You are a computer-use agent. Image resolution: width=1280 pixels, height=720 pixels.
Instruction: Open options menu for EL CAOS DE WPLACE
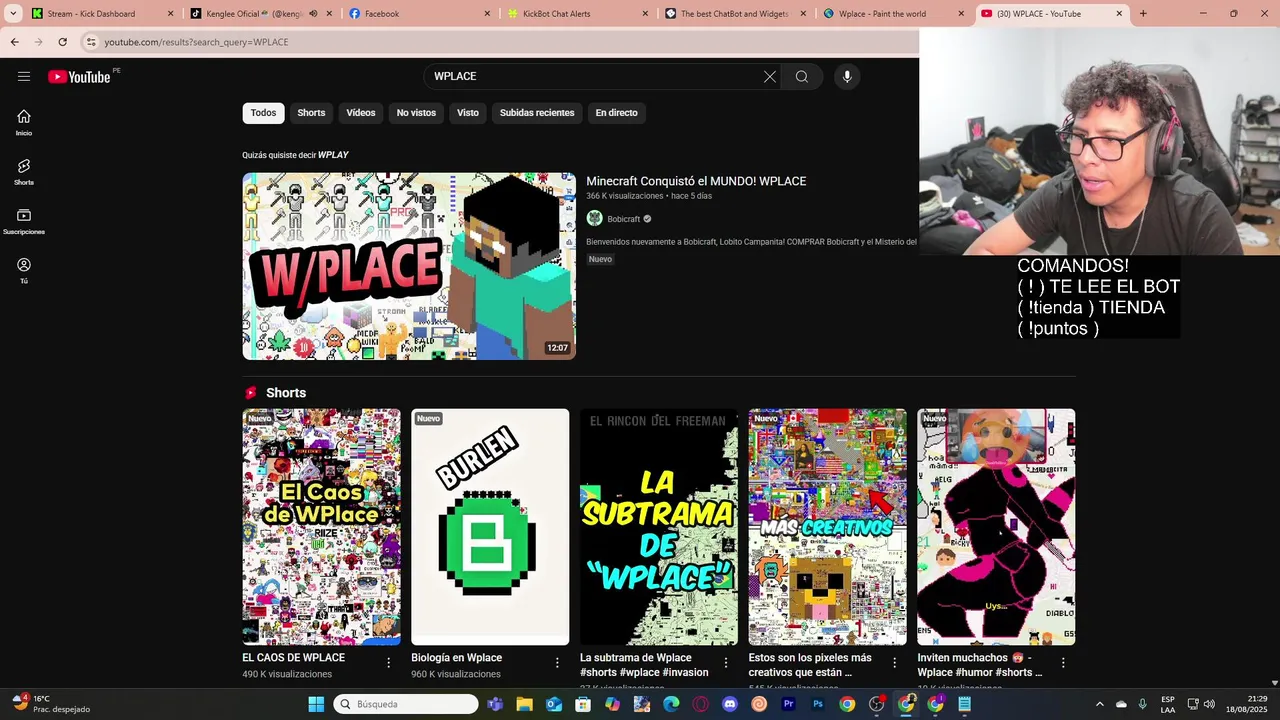point(389,663)
